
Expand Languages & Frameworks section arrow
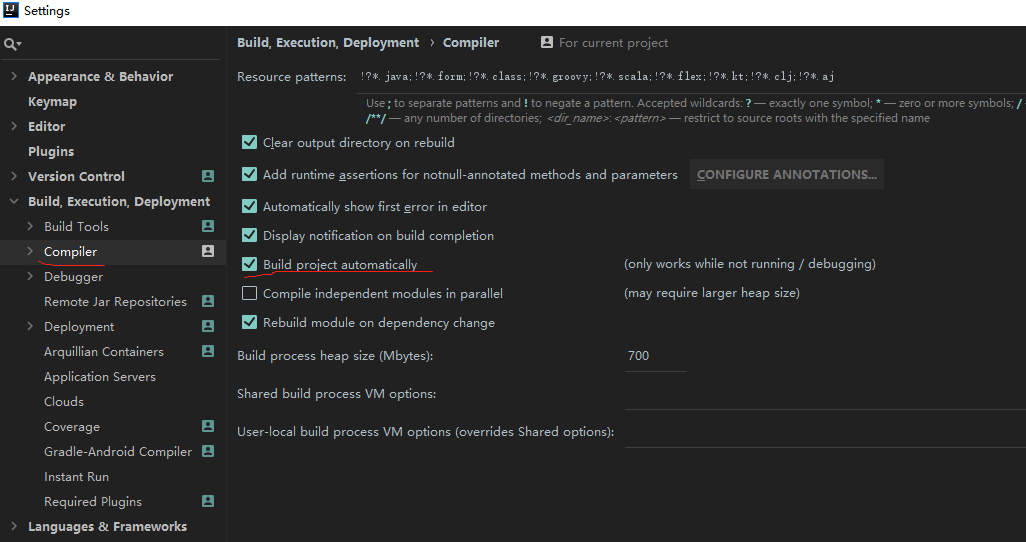(14, 526)
